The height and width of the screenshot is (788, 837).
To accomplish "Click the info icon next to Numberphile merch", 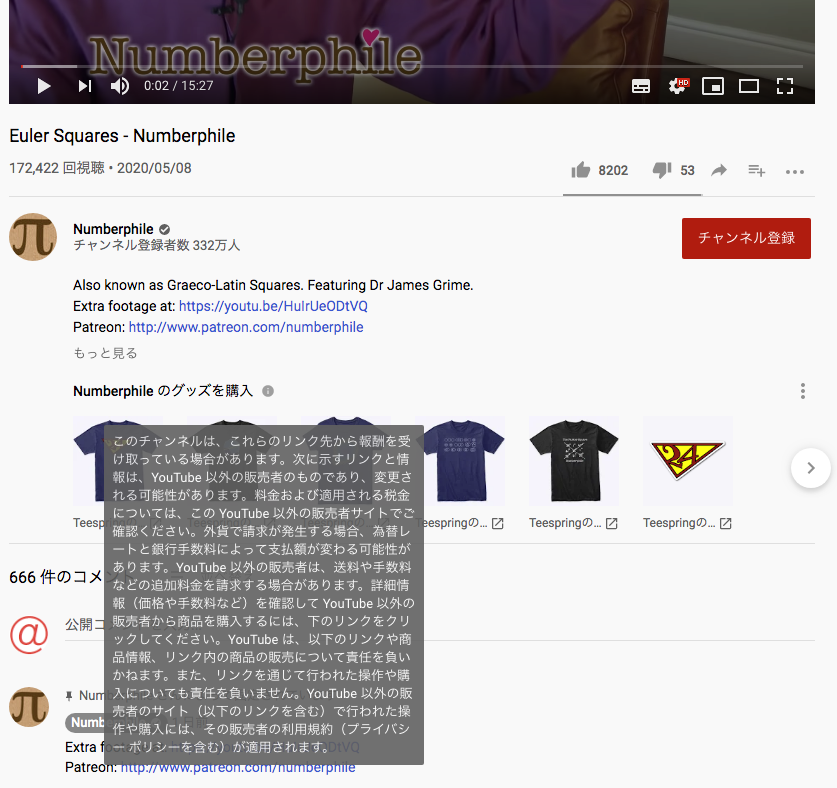I will [267, 391].
